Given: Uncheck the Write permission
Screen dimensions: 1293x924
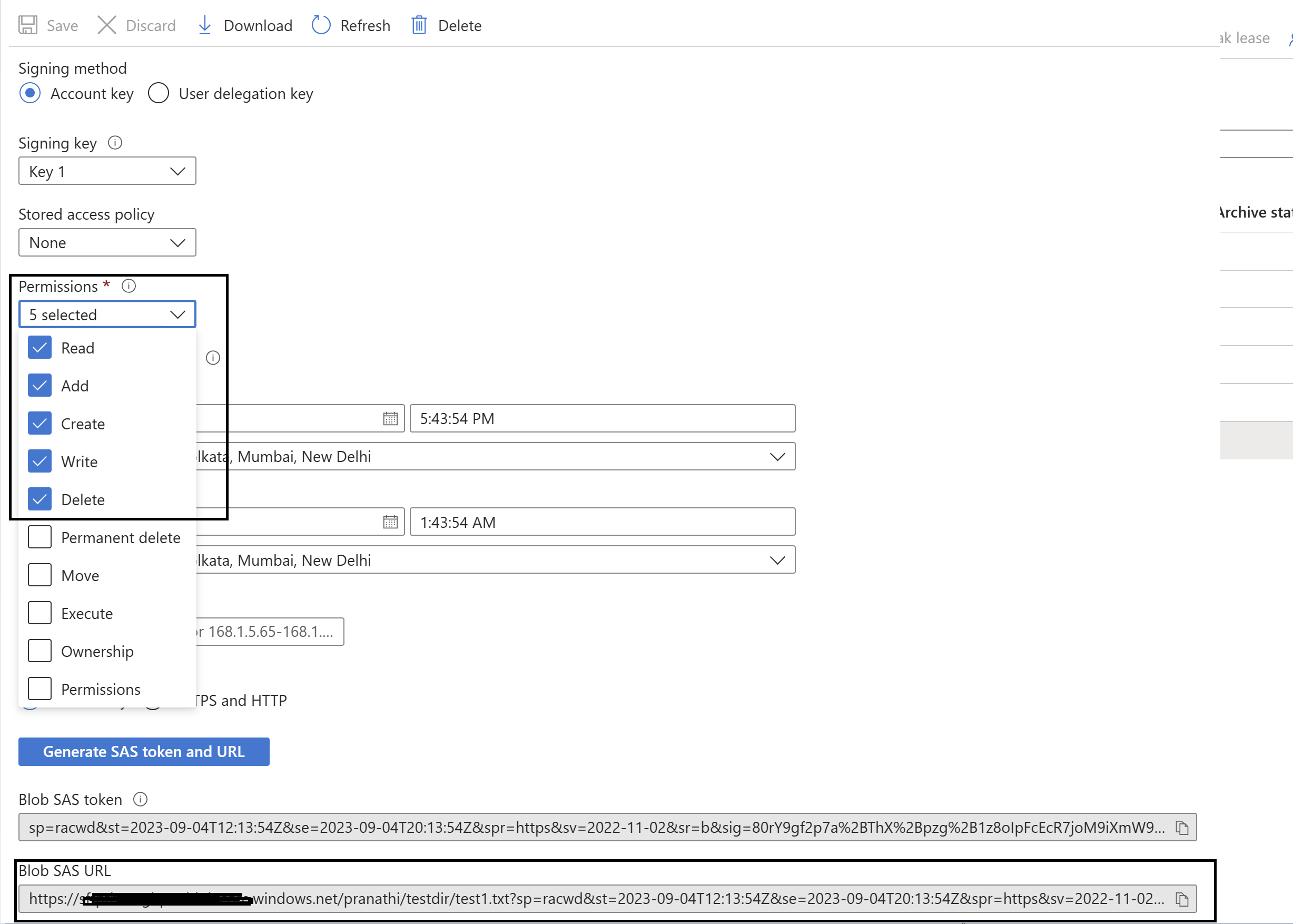Looking at the screenshot, I should coord(40,461).
